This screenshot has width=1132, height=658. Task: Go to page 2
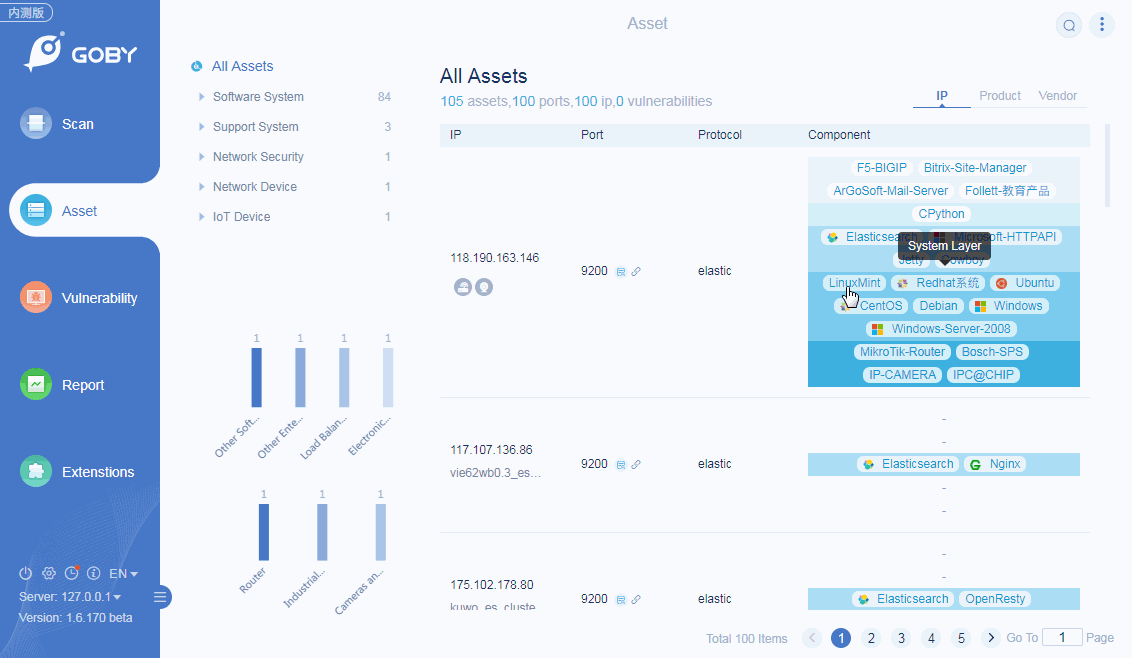pyautogui.click(x=871, y=638)
